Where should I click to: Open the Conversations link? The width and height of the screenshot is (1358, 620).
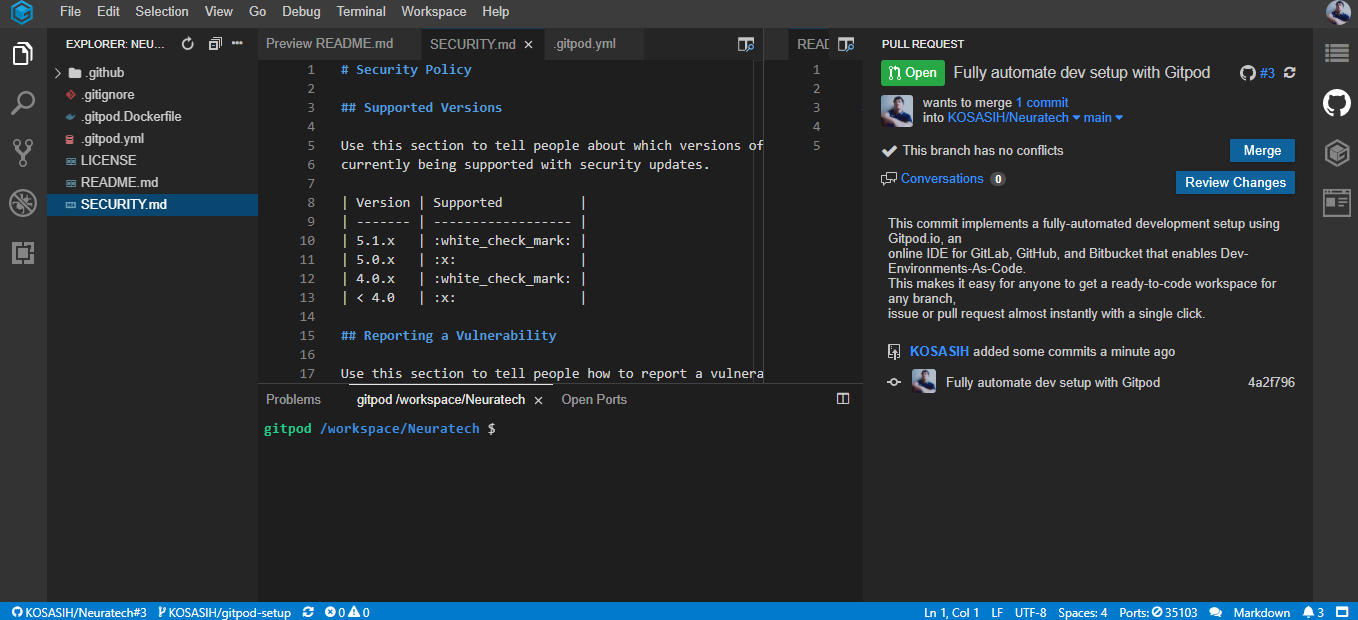click(942, 178)
